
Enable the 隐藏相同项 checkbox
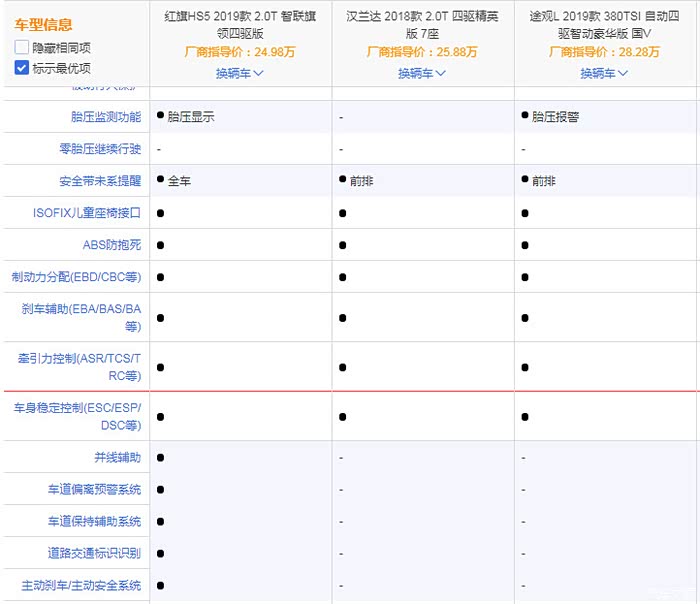(x=22, y=48)
